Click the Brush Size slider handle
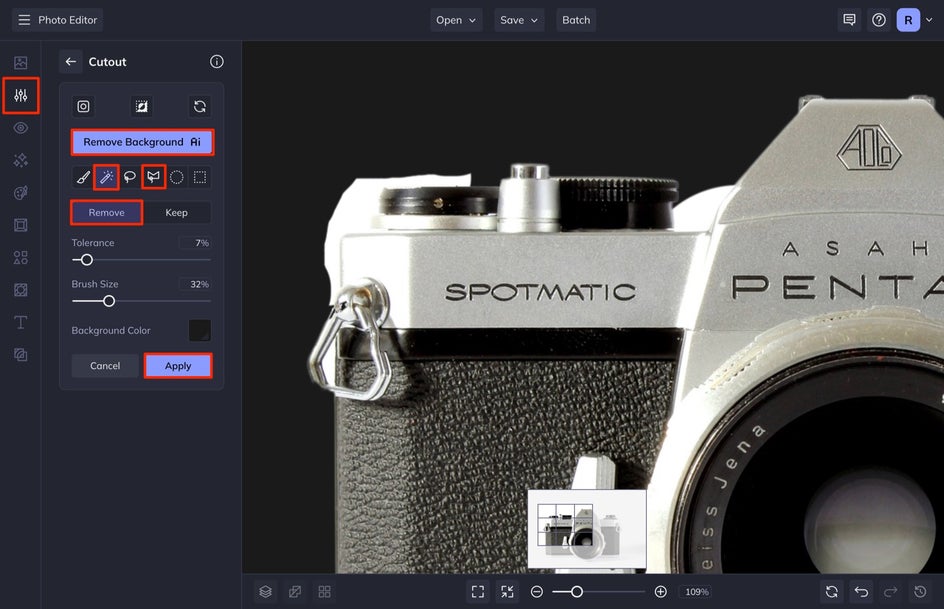Screen dimensions: 944x609 coord(109,301)
